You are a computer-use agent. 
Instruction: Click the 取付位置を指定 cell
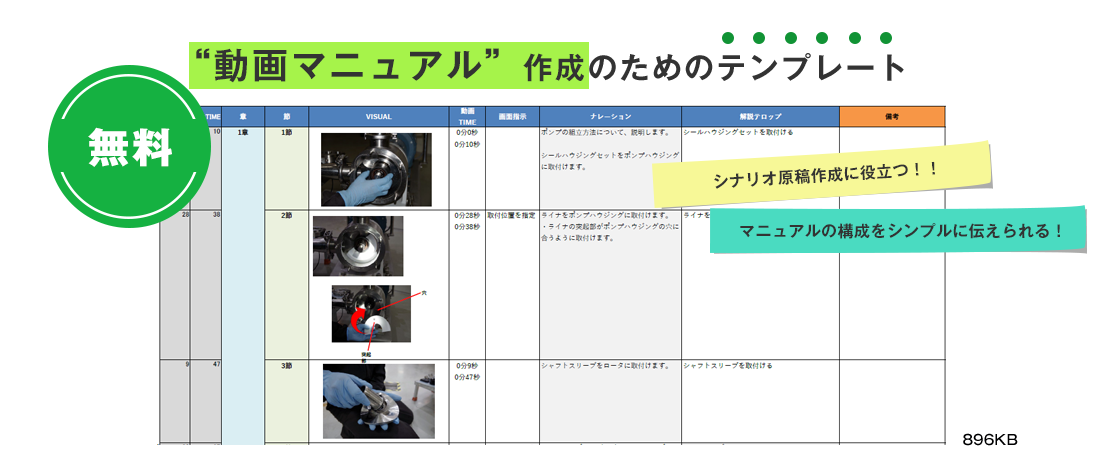512,215
